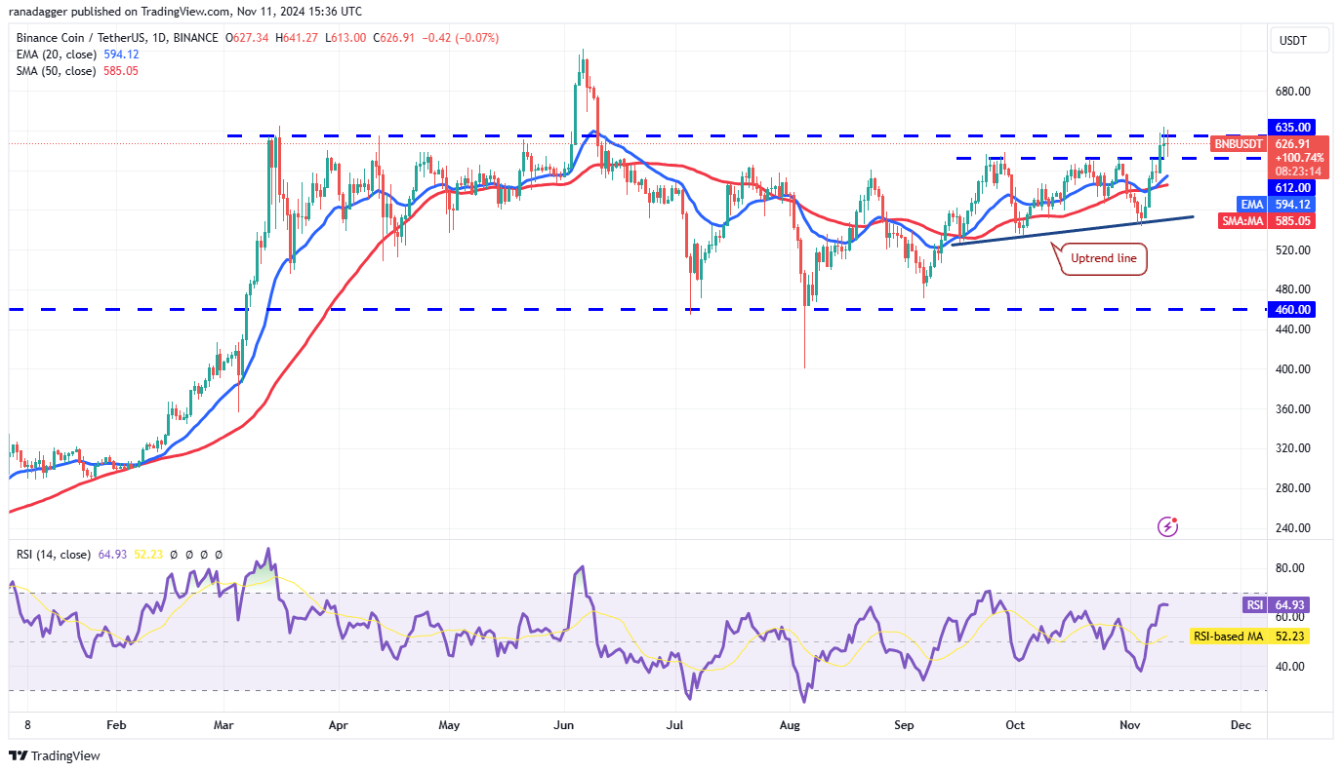Click the RSI (14, close) legend entry
The width and height of the screenshot is (1340, 768).
[x=53, y=554]
